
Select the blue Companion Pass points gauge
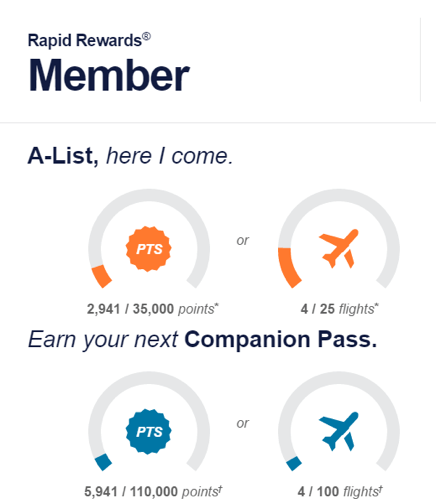pyautogui.click(x=149, y=421)
